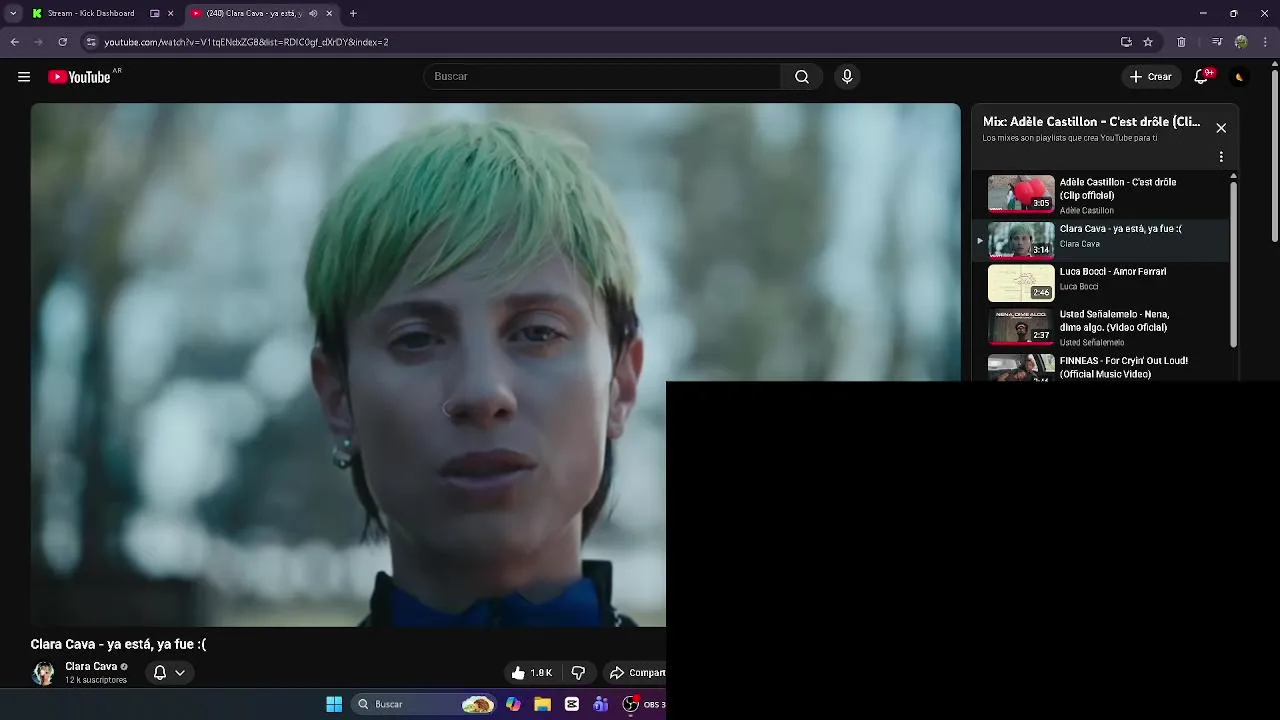Viewport: 1280px width, 720px height.
Task: Open the Chrome profile avatar
Action: click(x=1241, y=42)
